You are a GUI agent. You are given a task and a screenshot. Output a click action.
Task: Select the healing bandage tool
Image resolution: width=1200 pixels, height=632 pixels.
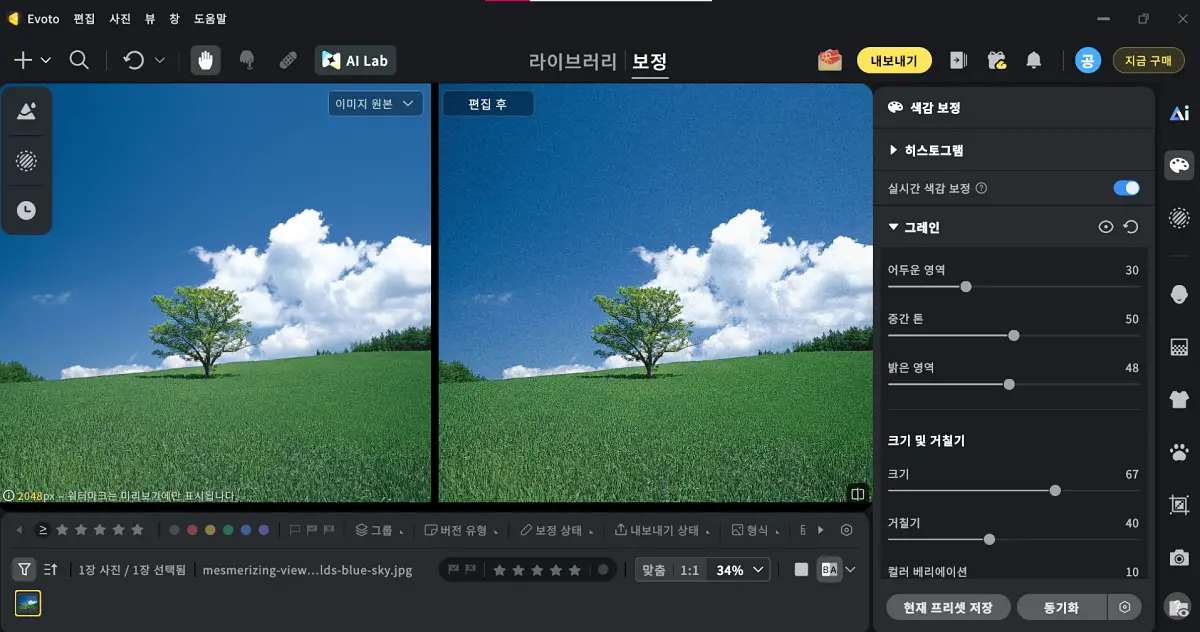point(287,60)
